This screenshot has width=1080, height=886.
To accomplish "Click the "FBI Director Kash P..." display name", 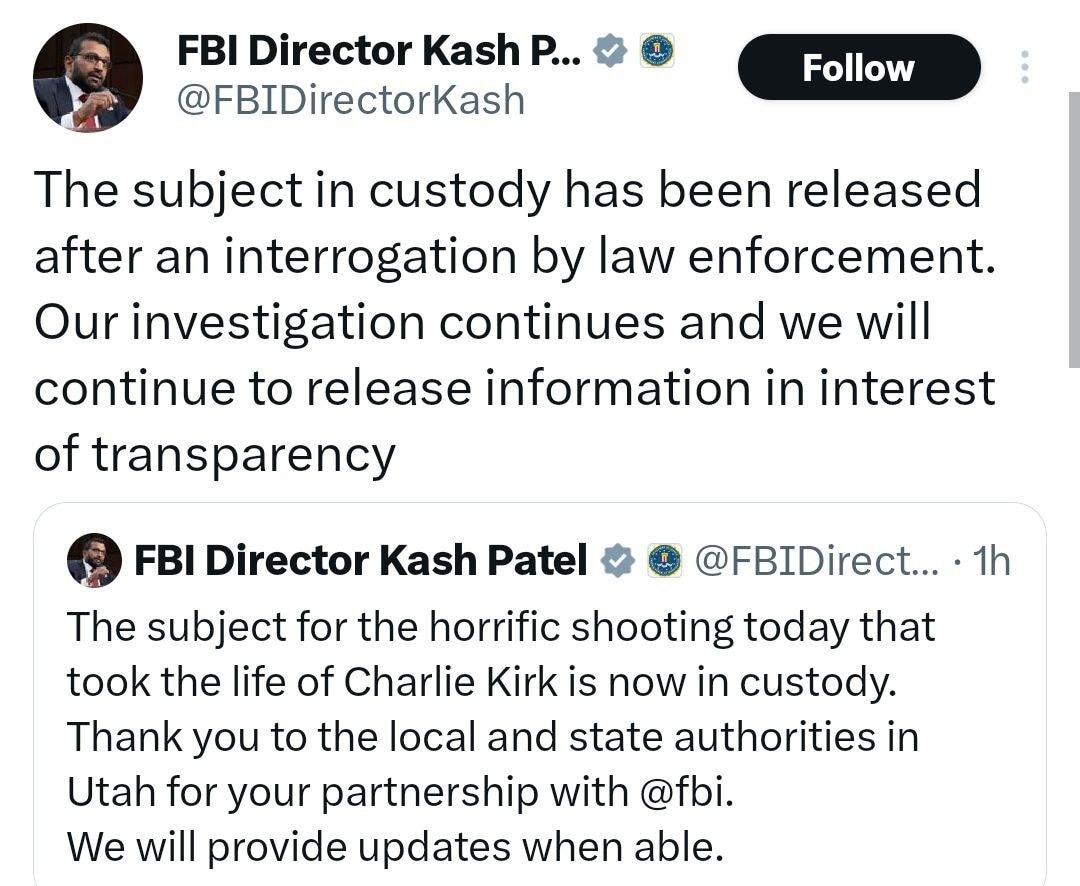I will [x=378, y=50].
